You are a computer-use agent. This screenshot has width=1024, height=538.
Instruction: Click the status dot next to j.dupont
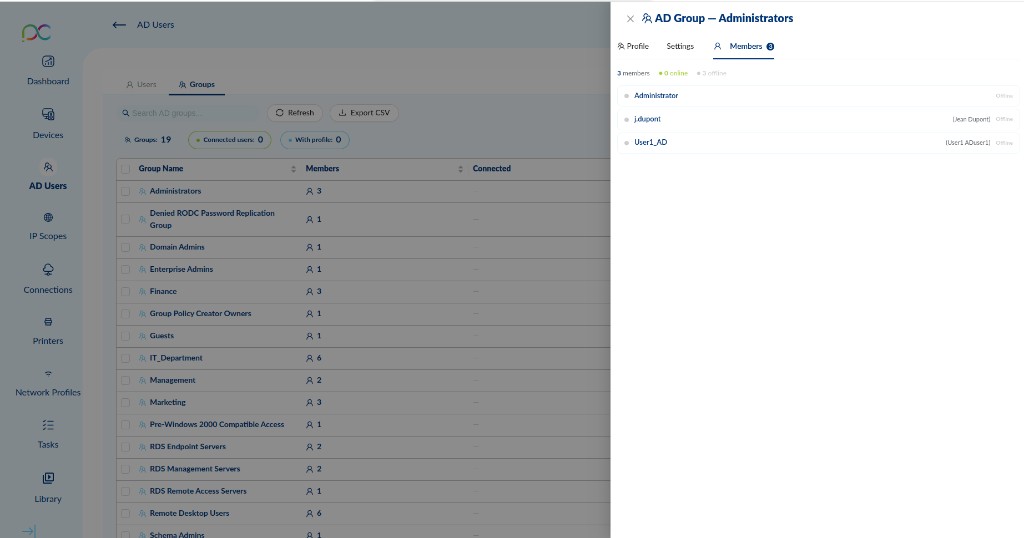pyautogui.click(x=626, y=119)
